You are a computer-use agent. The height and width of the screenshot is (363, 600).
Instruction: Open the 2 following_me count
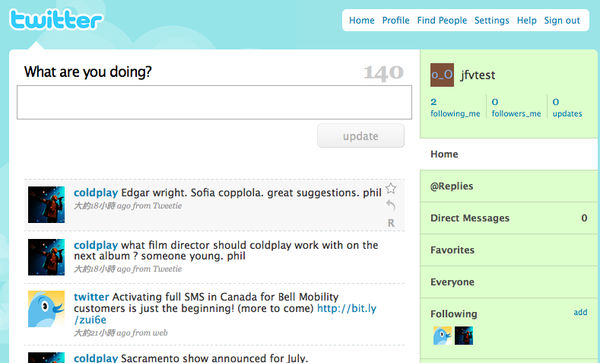455,107
